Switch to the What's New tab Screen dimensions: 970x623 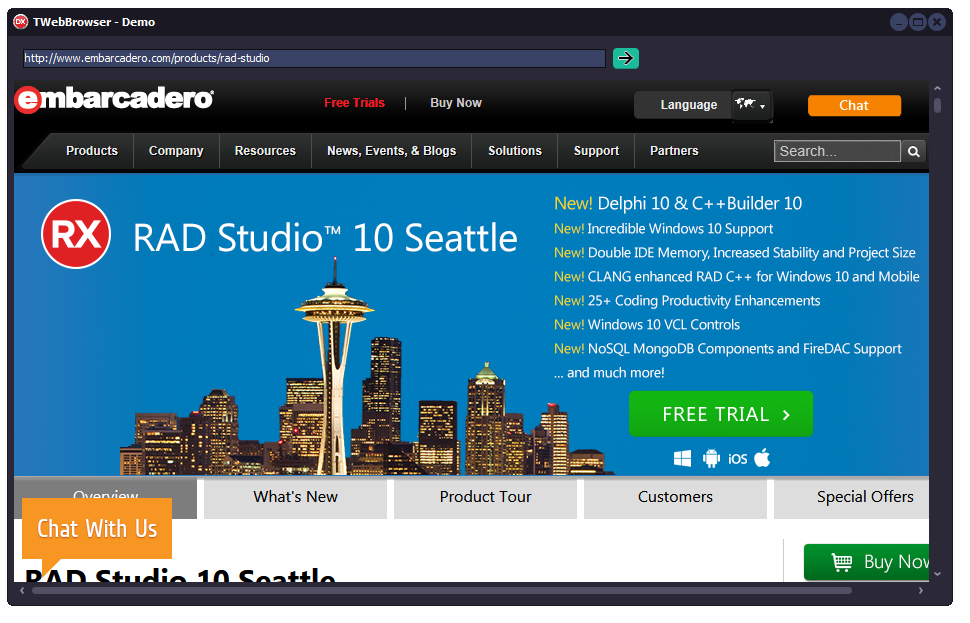pyautogui.click(x=295, y=497)
